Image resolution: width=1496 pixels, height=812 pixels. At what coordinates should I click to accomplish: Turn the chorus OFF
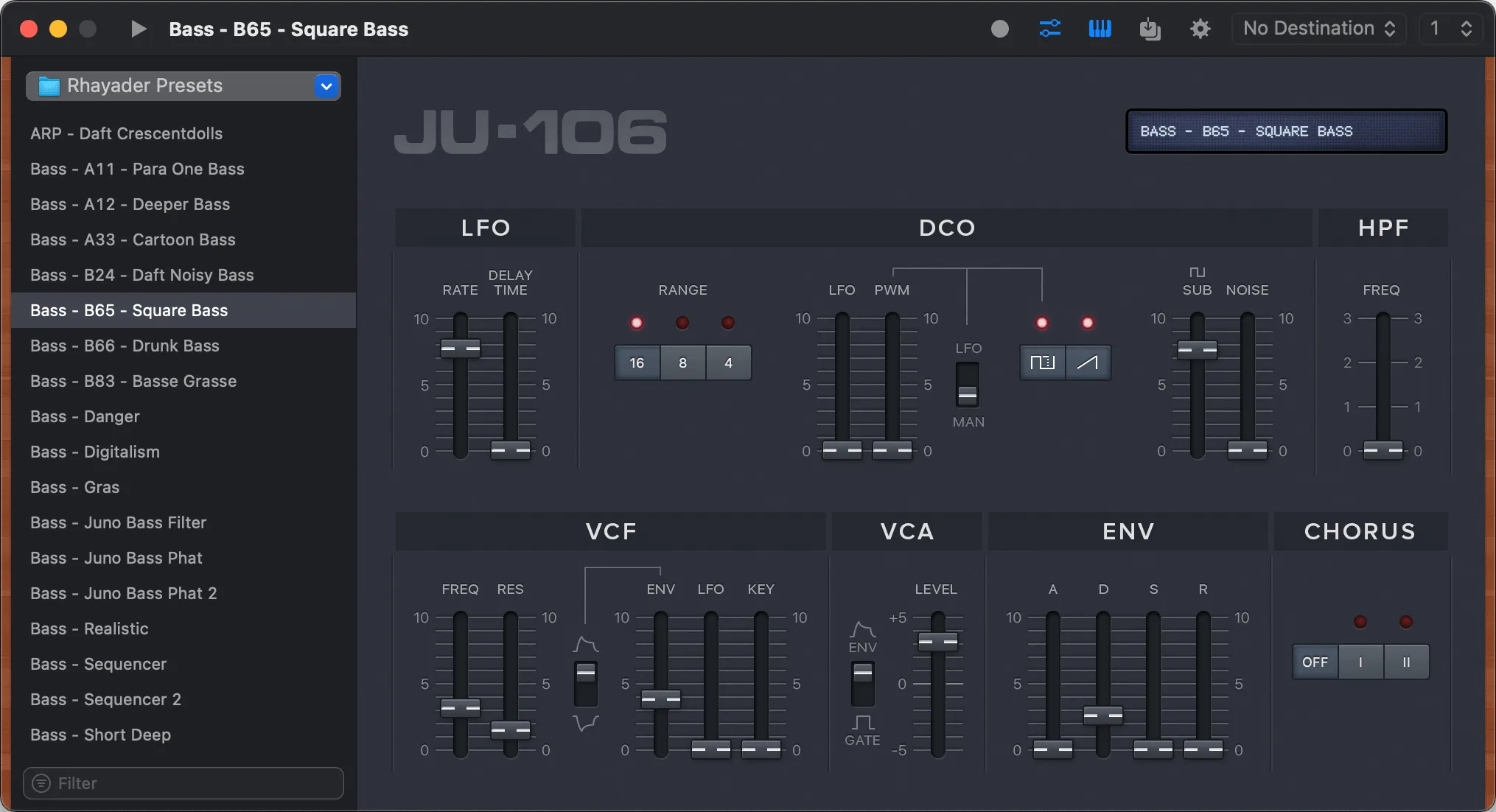(1315, 662)
